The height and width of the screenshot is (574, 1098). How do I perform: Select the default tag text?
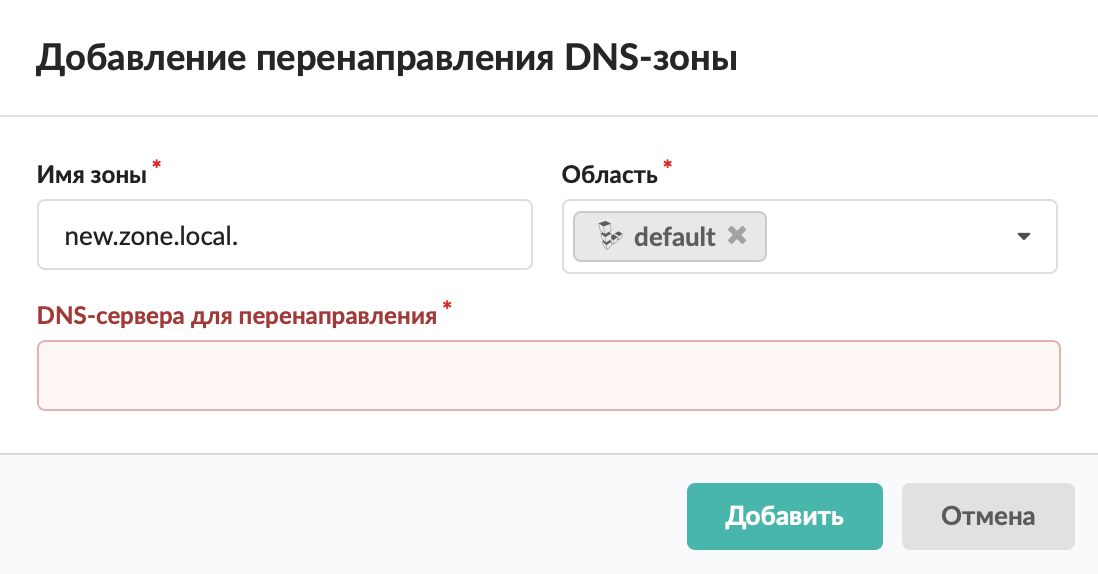click(675, 237)
